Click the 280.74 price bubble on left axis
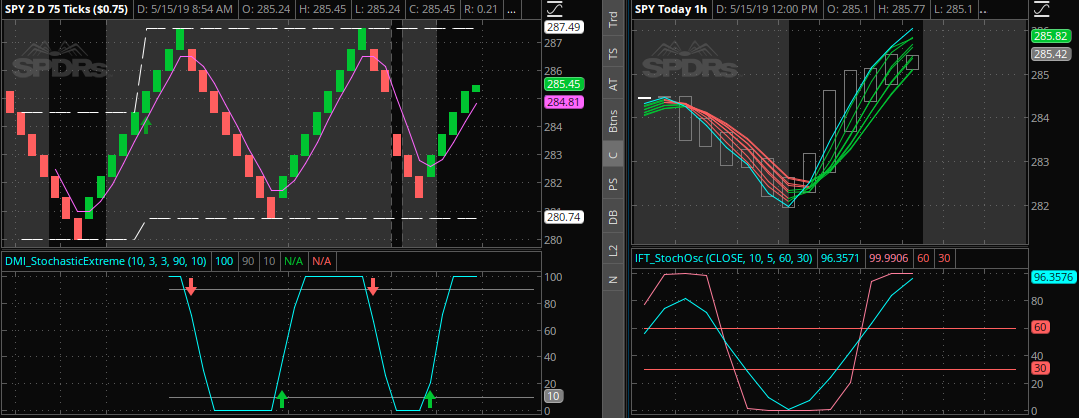The width and height of the screenshot is (1079, 418). pos(563,217)
